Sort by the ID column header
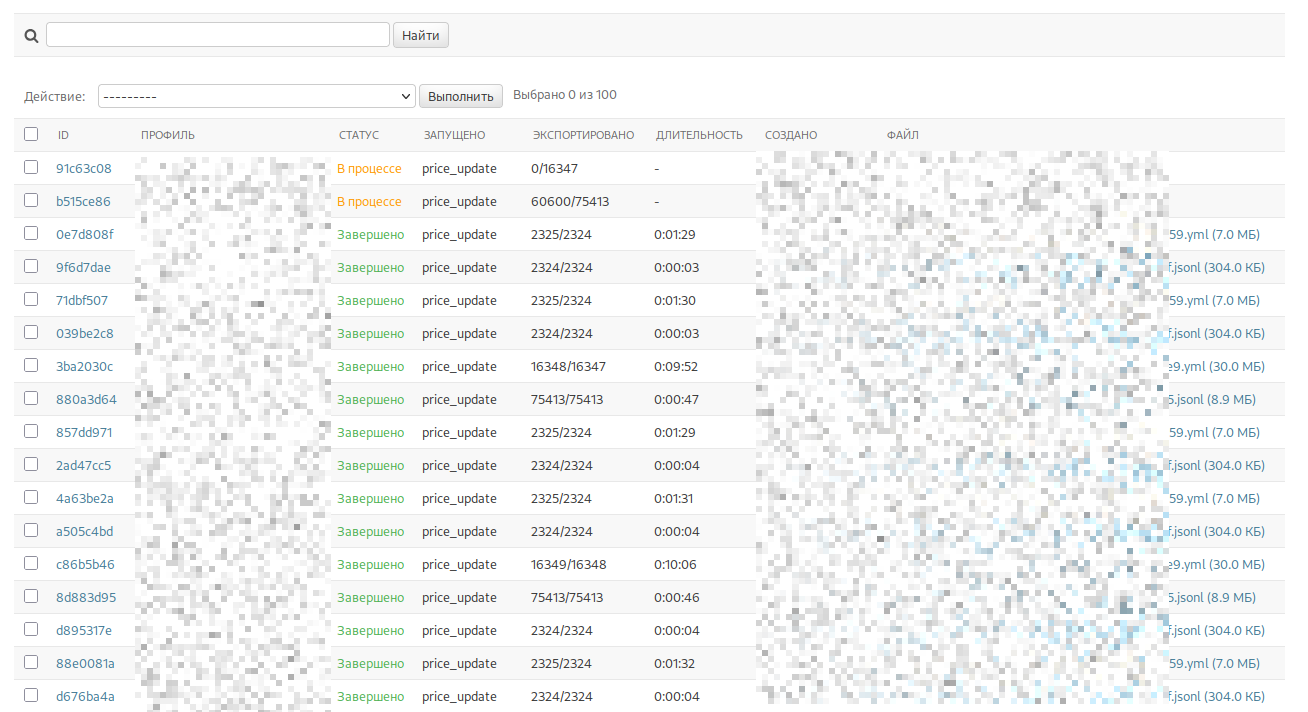This screenshot has width=1308, height=712. [x=63, y=135]
